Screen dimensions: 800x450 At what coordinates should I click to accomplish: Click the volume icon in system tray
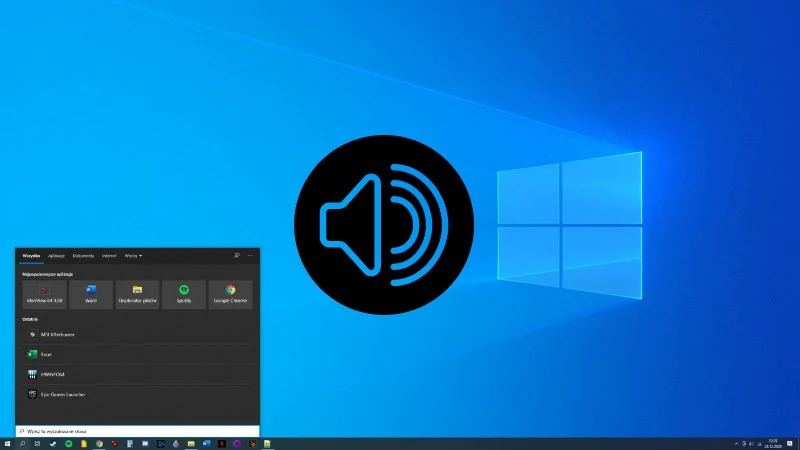coord(751,444)
